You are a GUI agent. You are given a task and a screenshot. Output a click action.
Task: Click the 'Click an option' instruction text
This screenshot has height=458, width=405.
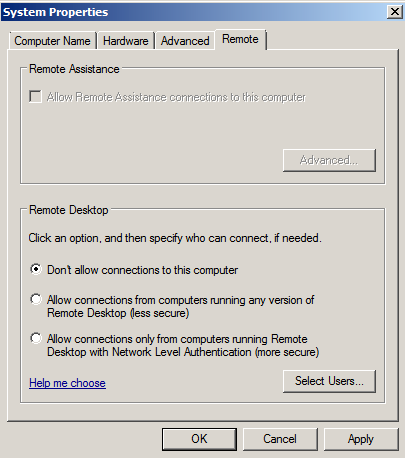click(175, 238)
